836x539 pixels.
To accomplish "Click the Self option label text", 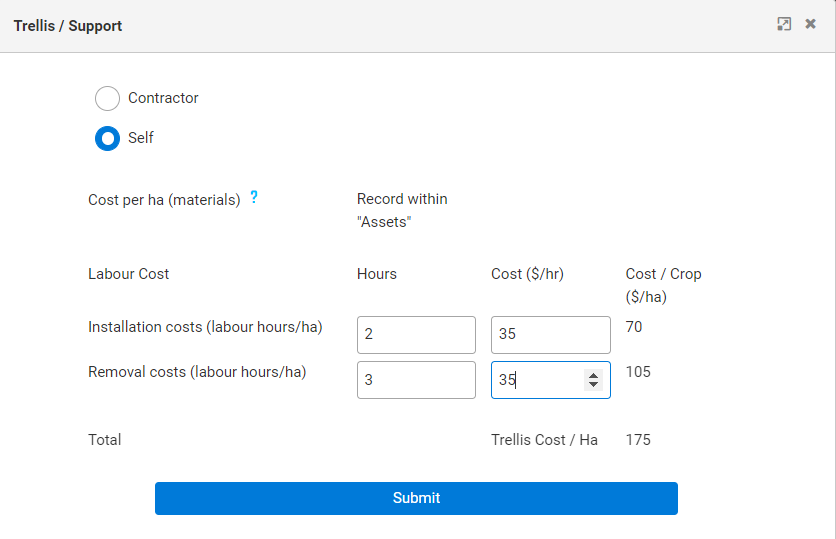I will 141,138.
